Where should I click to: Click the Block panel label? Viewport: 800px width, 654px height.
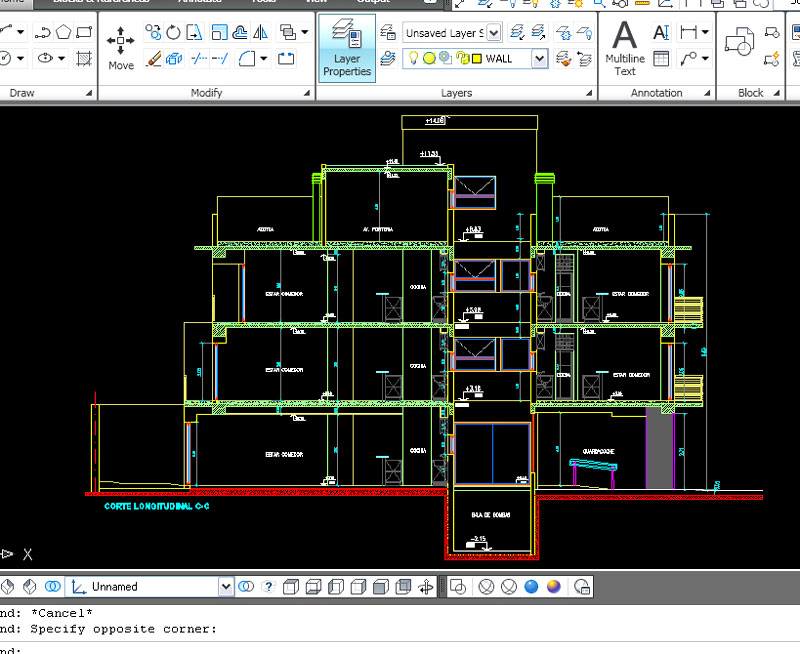coord(750,93)
